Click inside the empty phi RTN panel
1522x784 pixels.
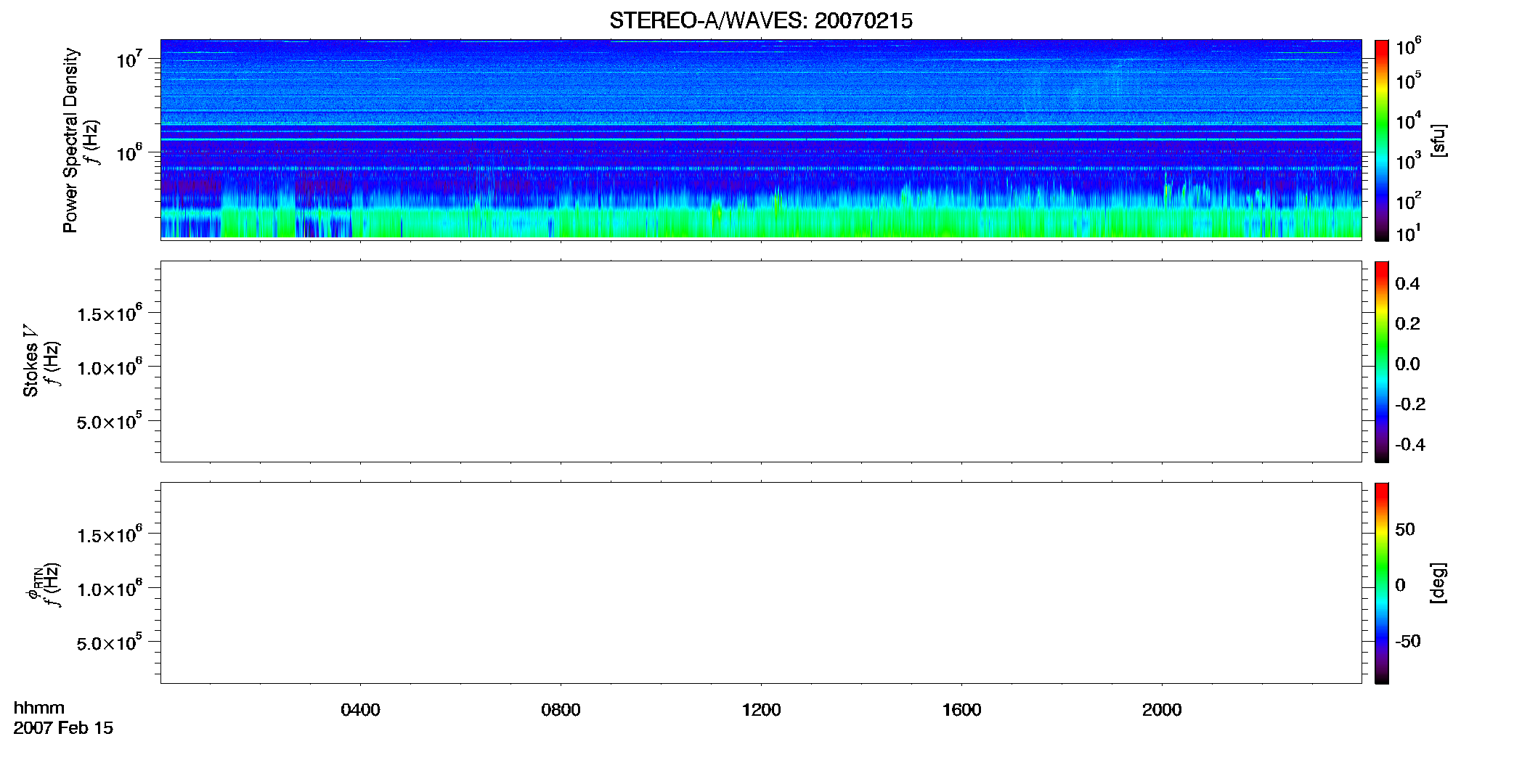(x=761, y=583)
